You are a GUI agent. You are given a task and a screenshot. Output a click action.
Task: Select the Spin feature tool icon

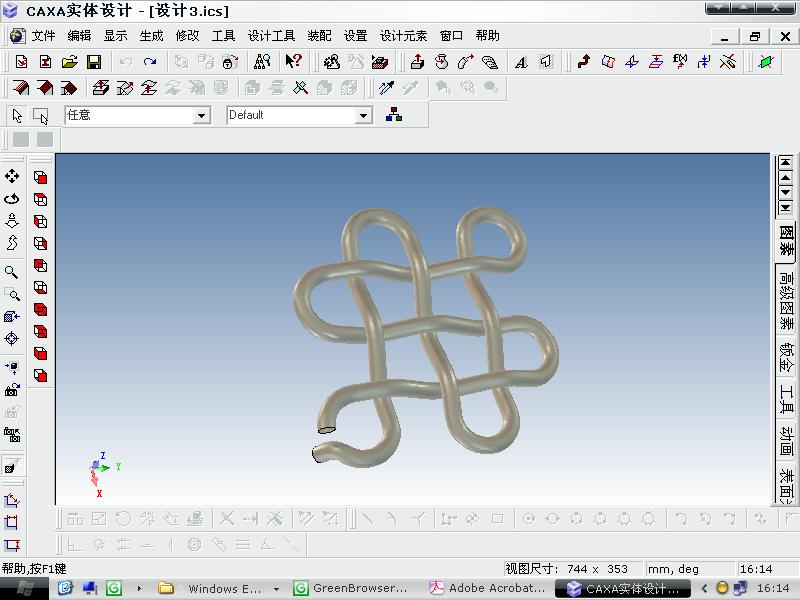point(441,62)
